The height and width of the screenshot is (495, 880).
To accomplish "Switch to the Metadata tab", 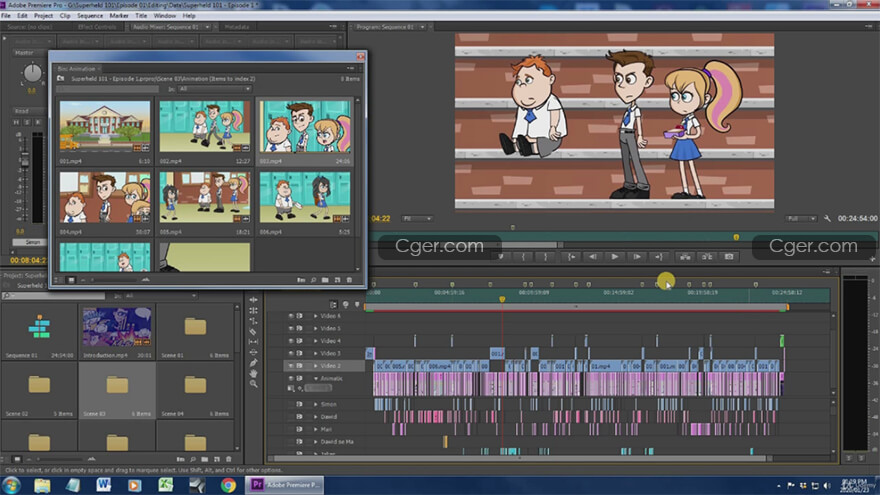I will pyautogui.click(x=237, y=26).
